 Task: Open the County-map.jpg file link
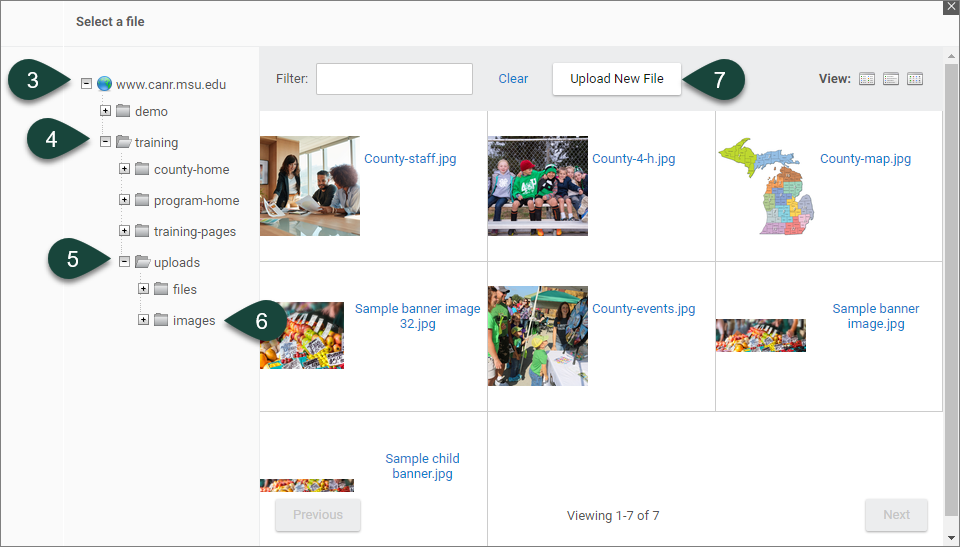865,158
